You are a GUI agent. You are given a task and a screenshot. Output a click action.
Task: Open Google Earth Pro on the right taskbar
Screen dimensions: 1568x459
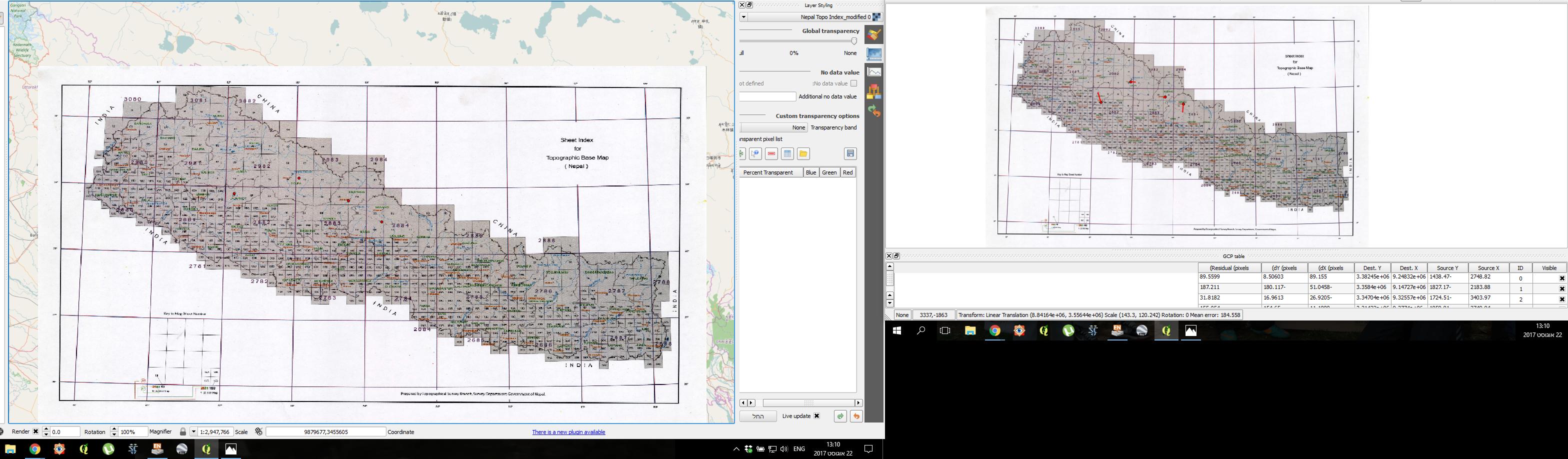click(x=1142, y=330)
